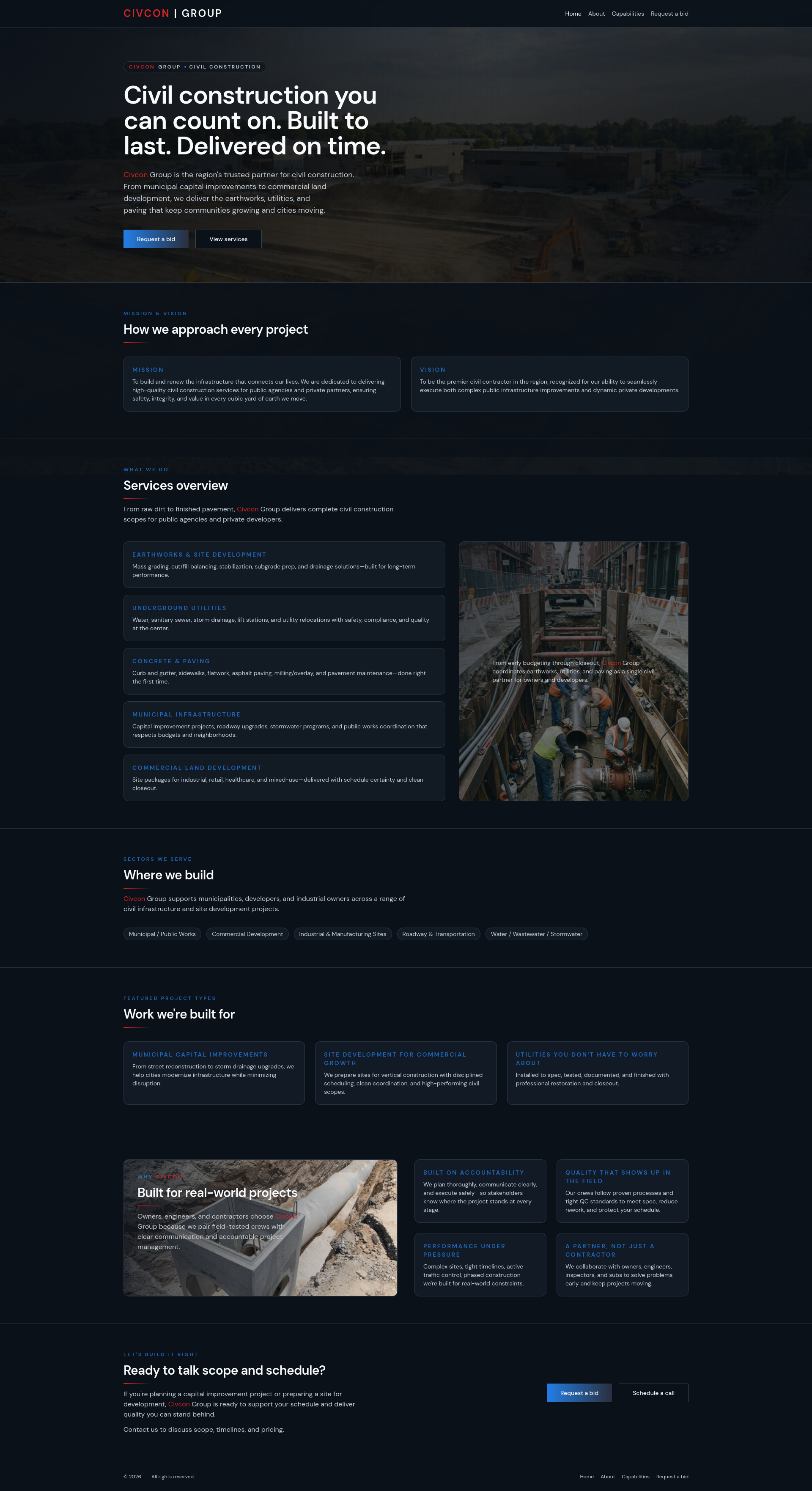
Task: Click Ready to talk scope and schedule heading
Action: (224, 1370)
